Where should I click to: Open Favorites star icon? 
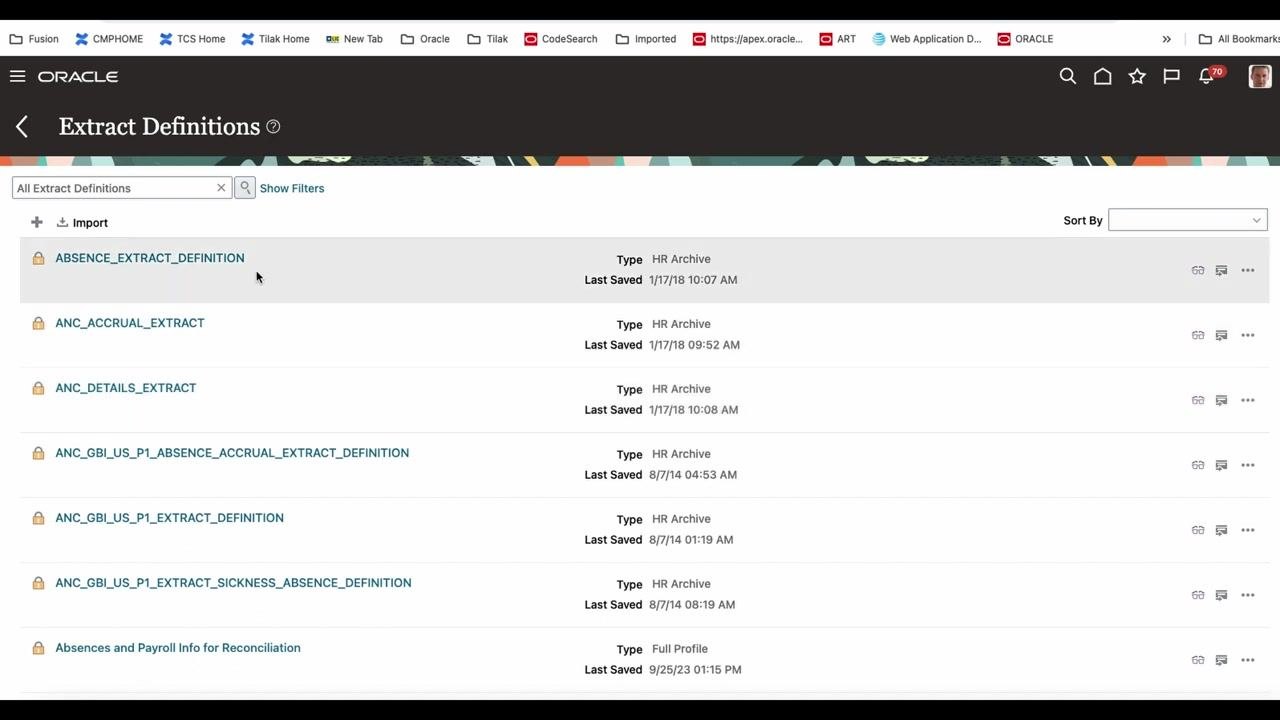[1137, 76]
